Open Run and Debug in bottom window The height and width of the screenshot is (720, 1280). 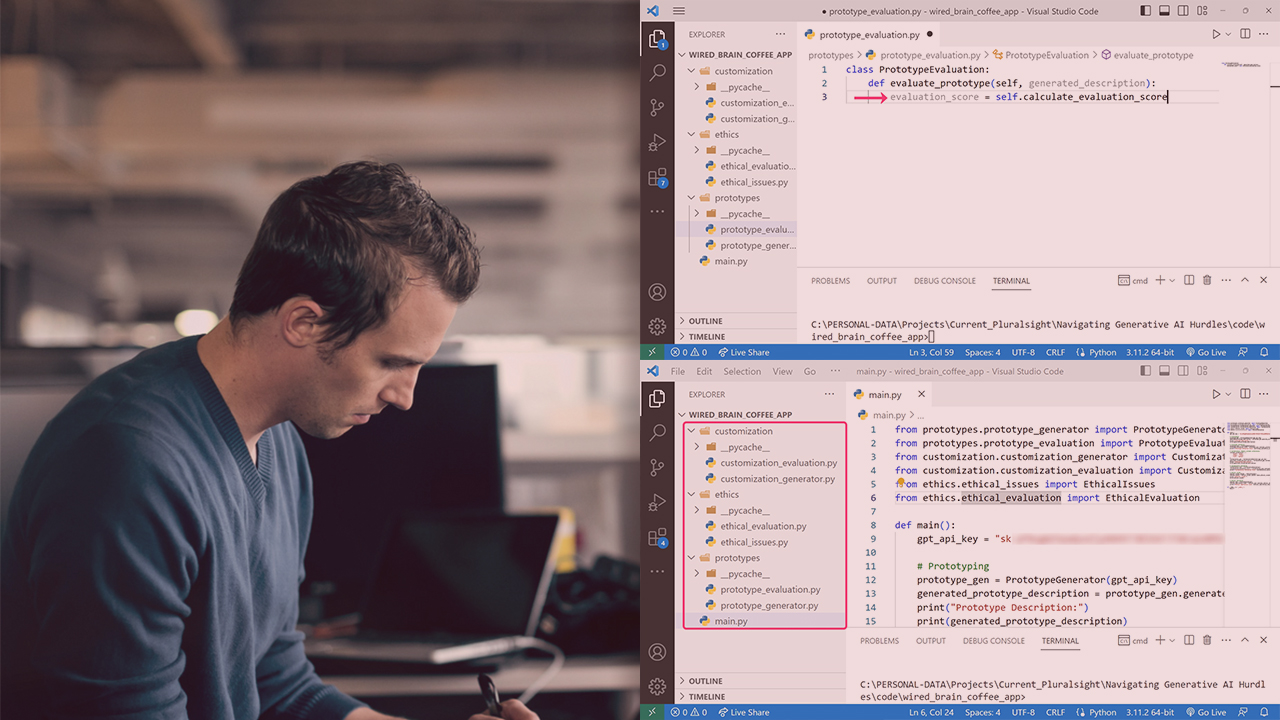[657, 502]
